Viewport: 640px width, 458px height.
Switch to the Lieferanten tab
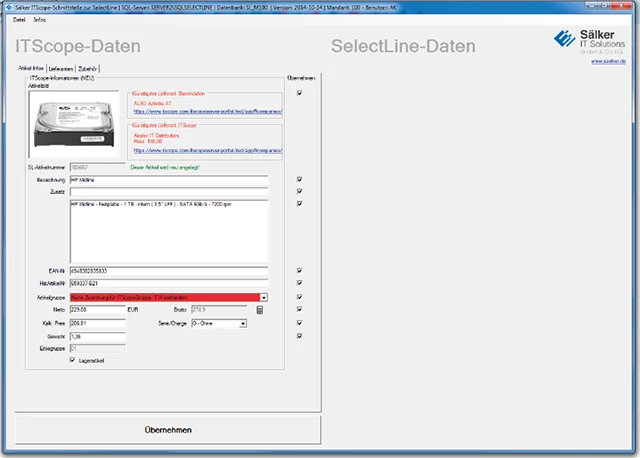[61, 69]
